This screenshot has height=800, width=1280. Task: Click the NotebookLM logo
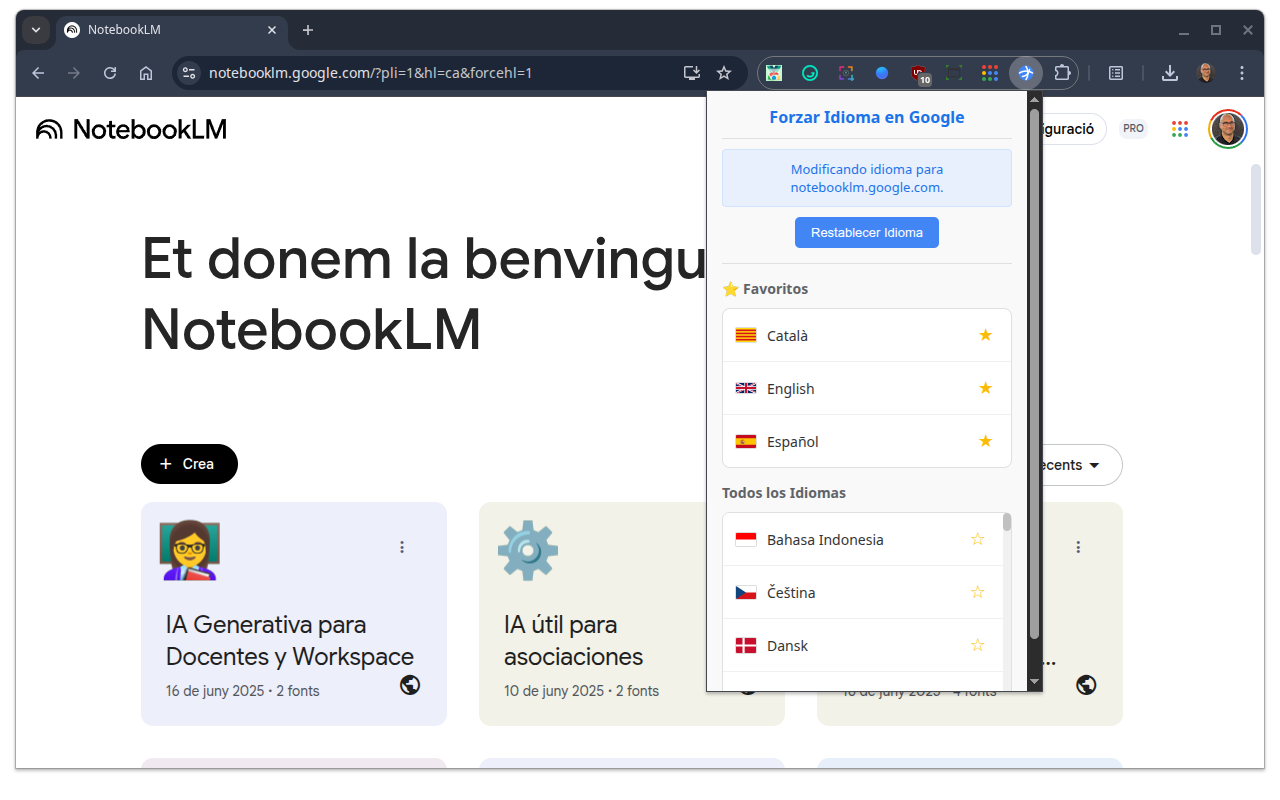[130, 128]
